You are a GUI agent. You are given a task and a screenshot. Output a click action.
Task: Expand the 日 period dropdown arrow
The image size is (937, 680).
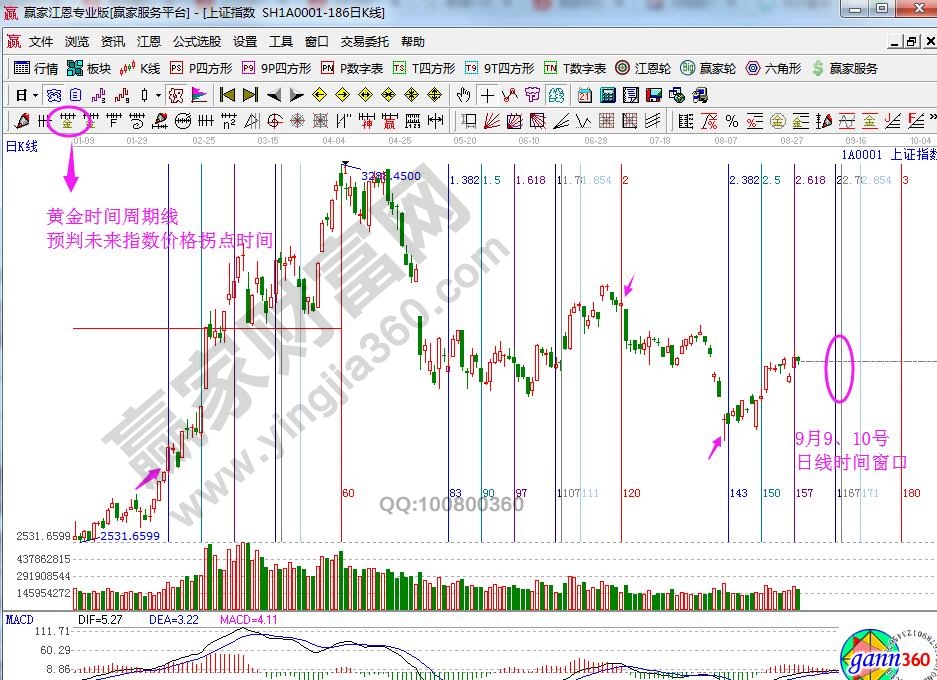(x=35, y=95)
